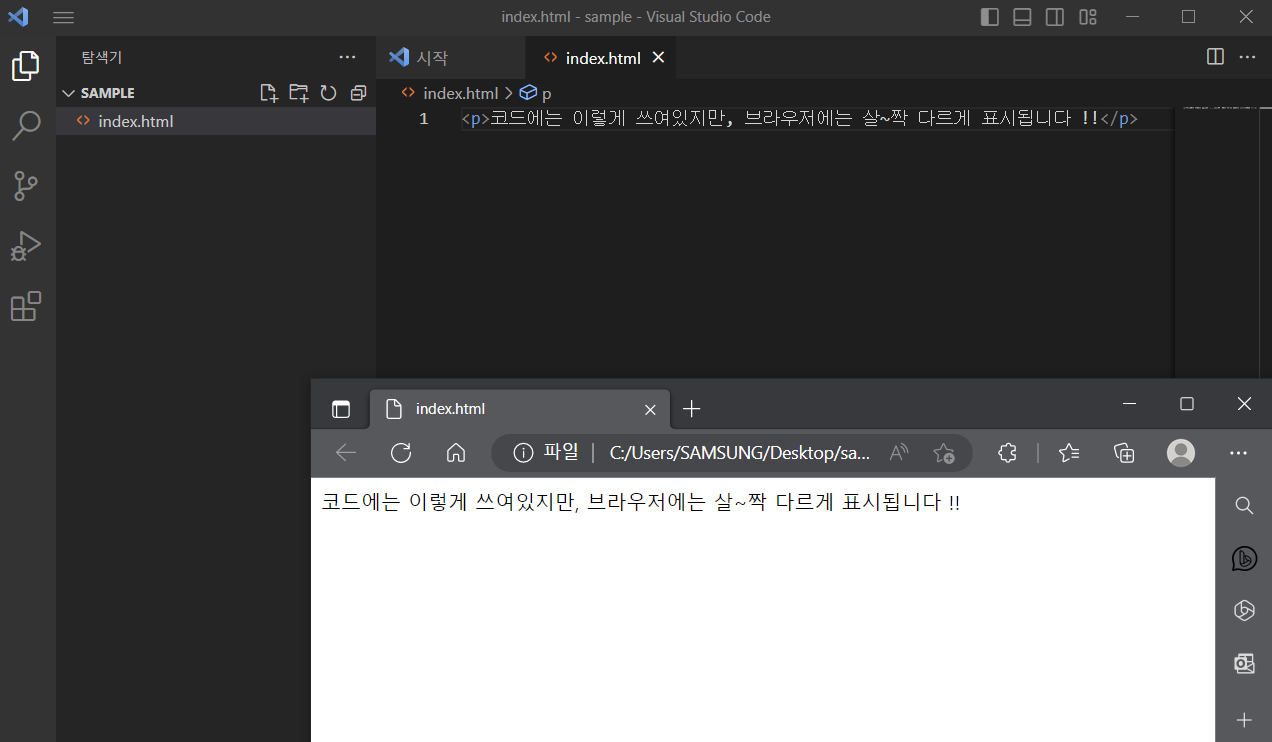The height and width of the screenshot is (742, 1272).
Task: Open the Explorer view in activity bar
Action: [26, 66]
